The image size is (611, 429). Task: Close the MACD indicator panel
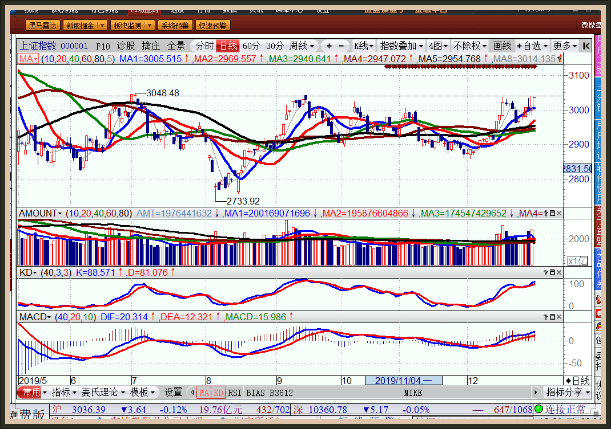pyautogui.click(x=559, y=317)
